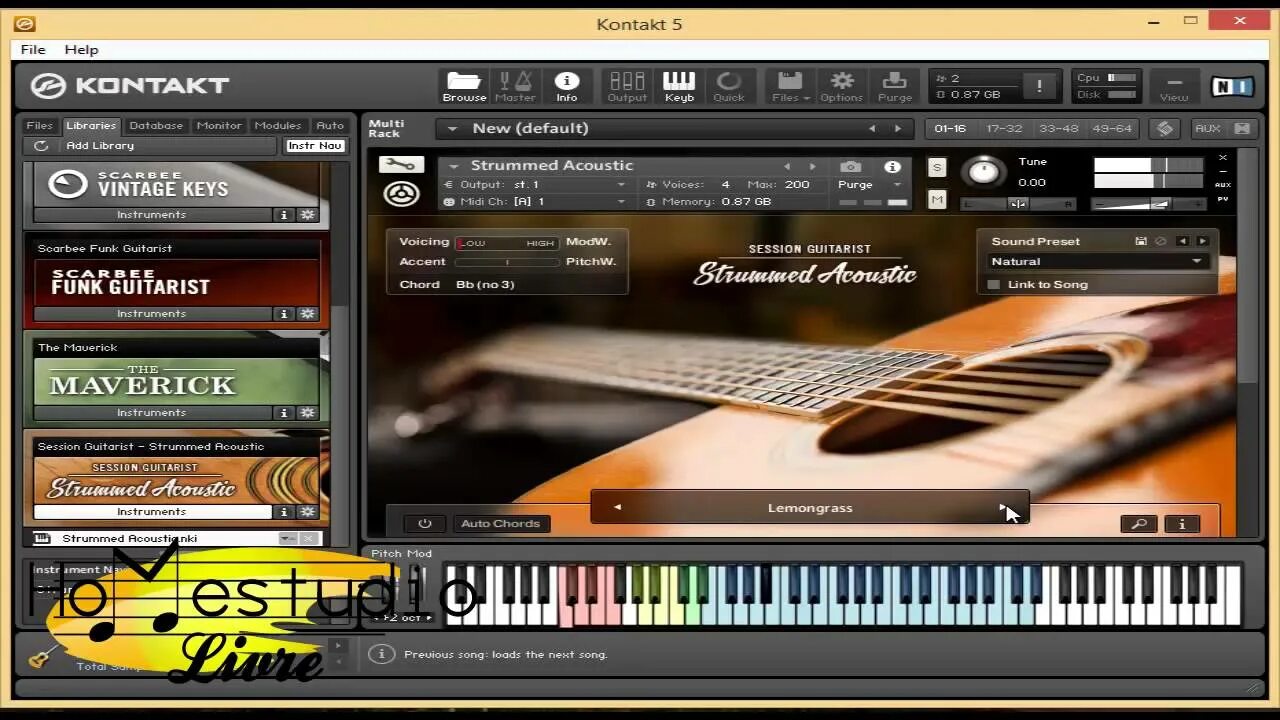Toggle the Master editor panel
This screenshot has width=1280, height=720.
pyautogui.click(x=515, y=87)
